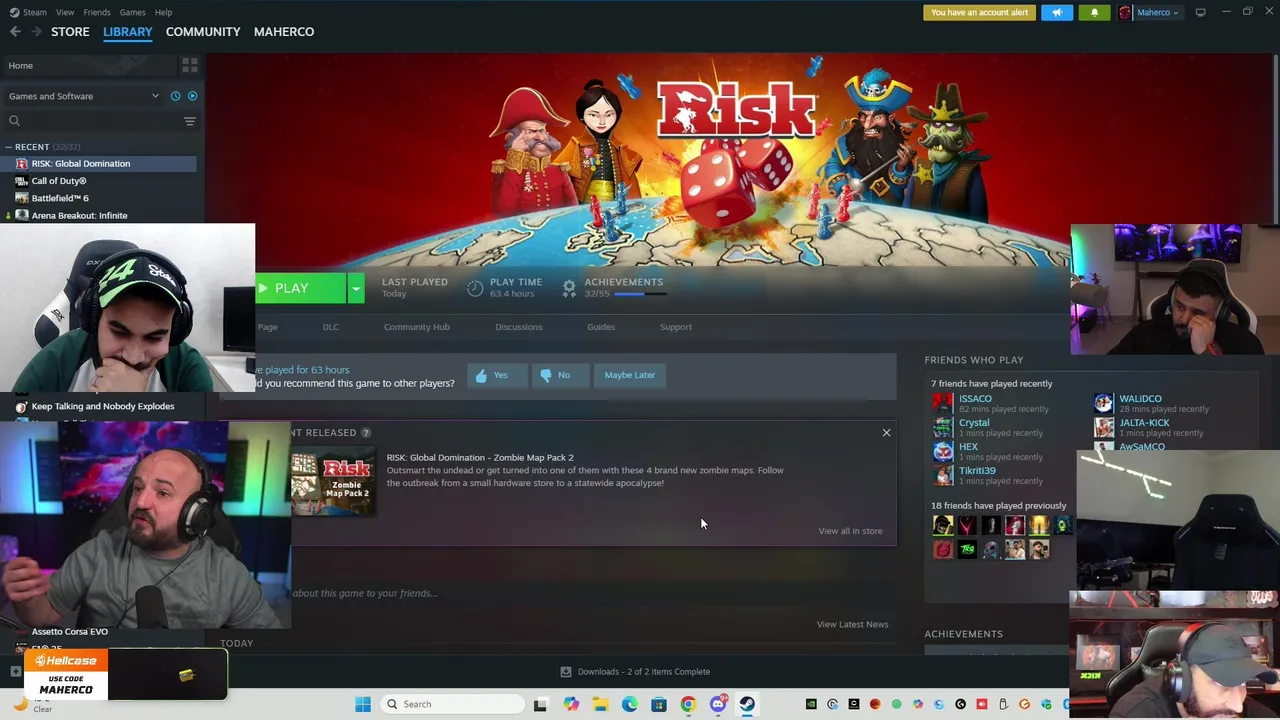1280x720 pixels.
Task: Open friend Crystal's profile
Action: 974,423
